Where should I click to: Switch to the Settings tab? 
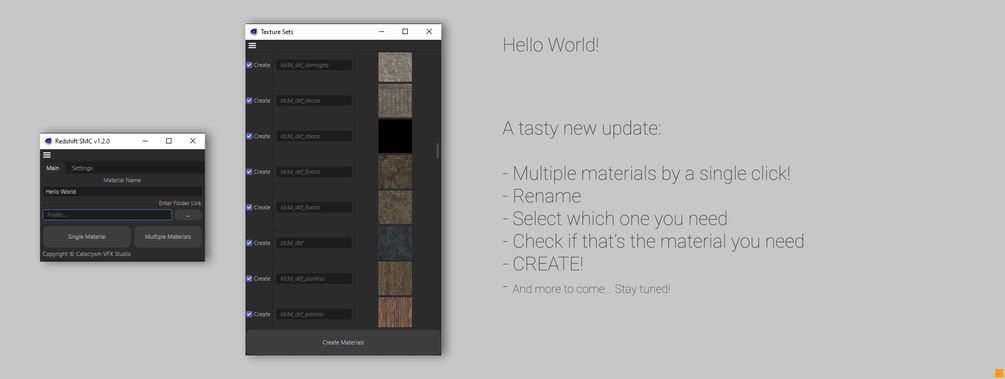coord(82,168)
